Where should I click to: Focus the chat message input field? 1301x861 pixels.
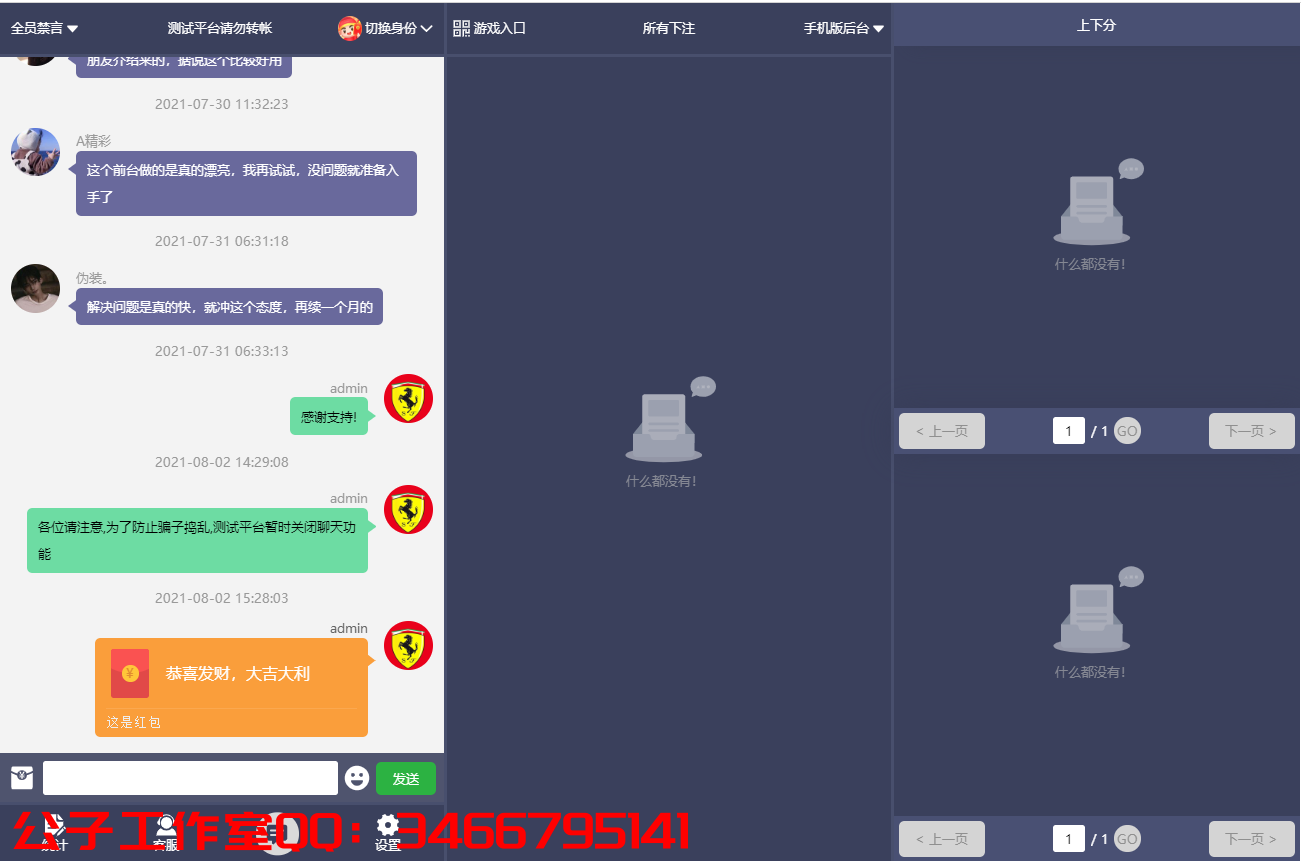click(190, 778)
